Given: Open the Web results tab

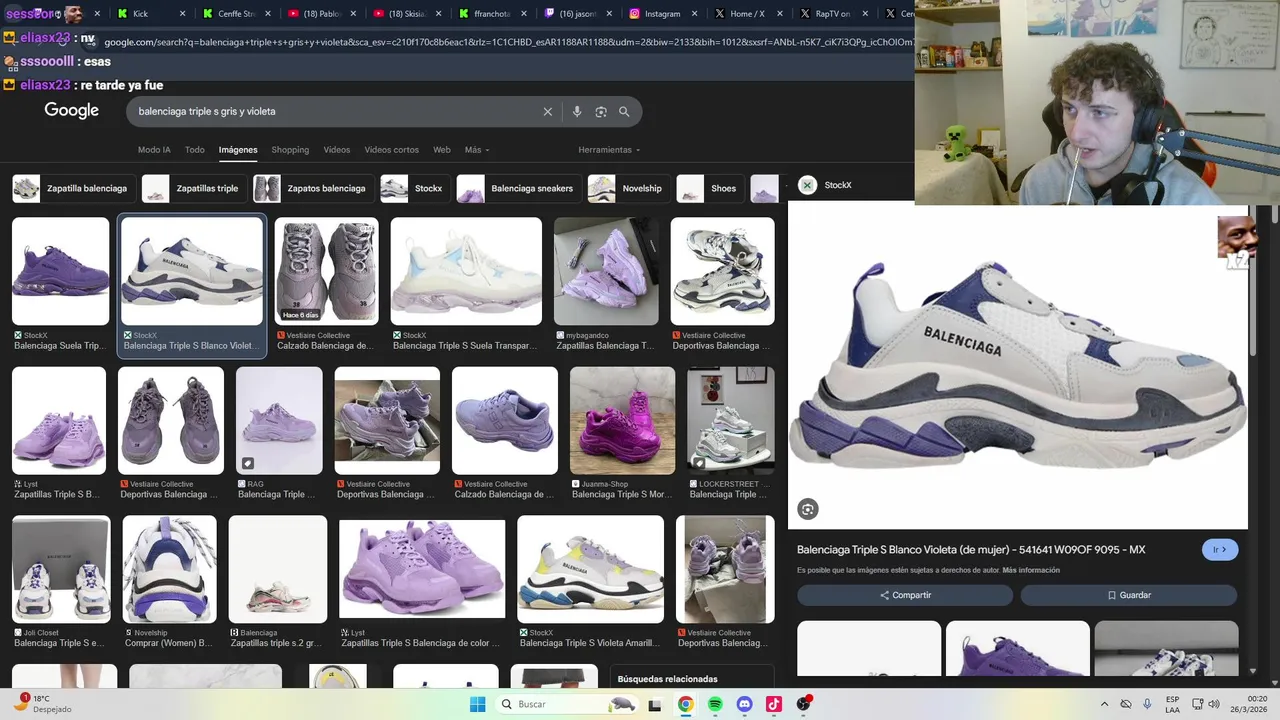Looking at the screenshot, I should (x=442, y=150).
